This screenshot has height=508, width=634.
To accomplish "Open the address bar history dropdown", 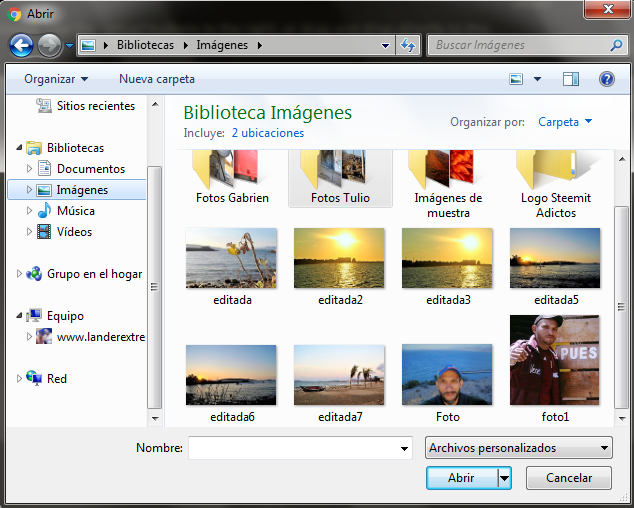I will pyautogui.click(x=385, y=45).
